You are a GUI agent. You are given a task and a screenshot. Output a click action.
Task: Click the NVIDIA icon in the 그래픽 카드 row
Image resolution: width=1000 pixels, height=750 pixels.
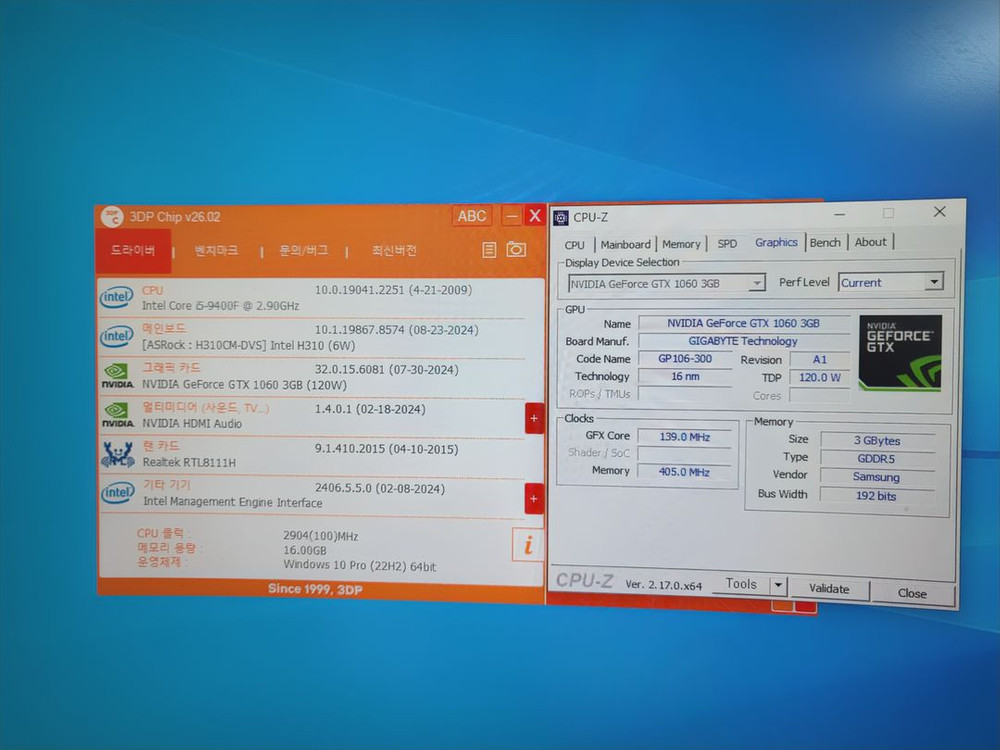(117, 376)
